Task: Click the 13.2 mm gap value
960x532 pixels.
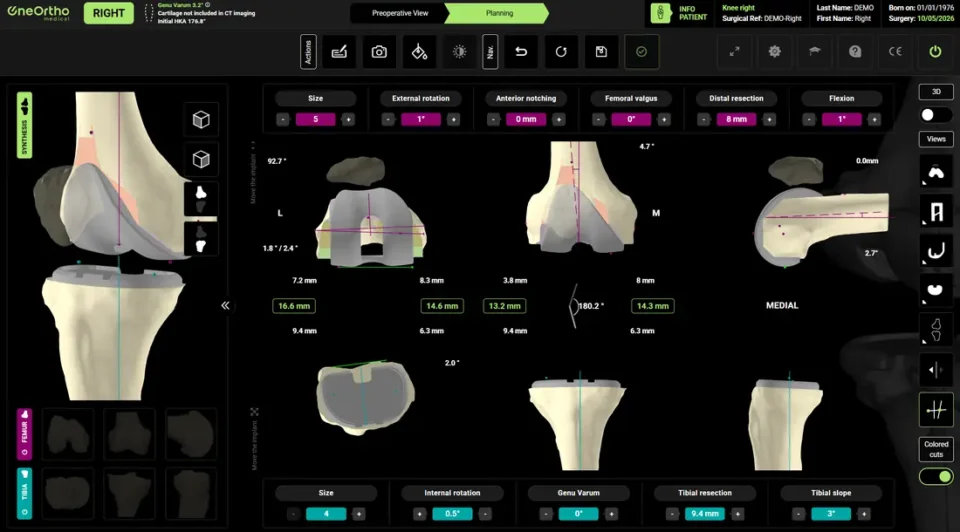Action: point(504,305)
